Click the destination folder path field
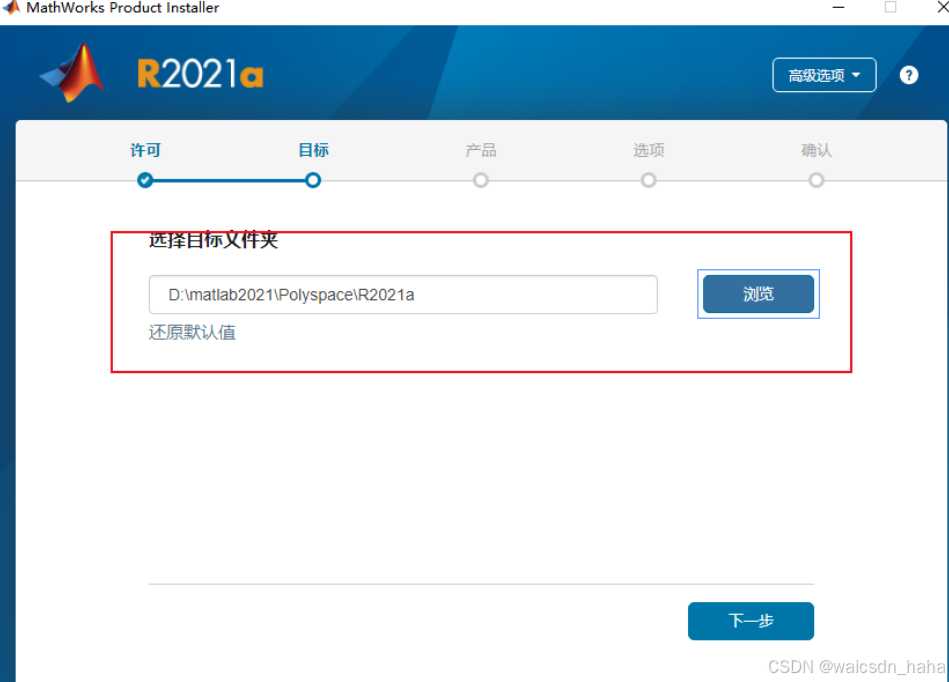Image resolution: width=949 pixels, height=682 pixels. tap(403, 295)
